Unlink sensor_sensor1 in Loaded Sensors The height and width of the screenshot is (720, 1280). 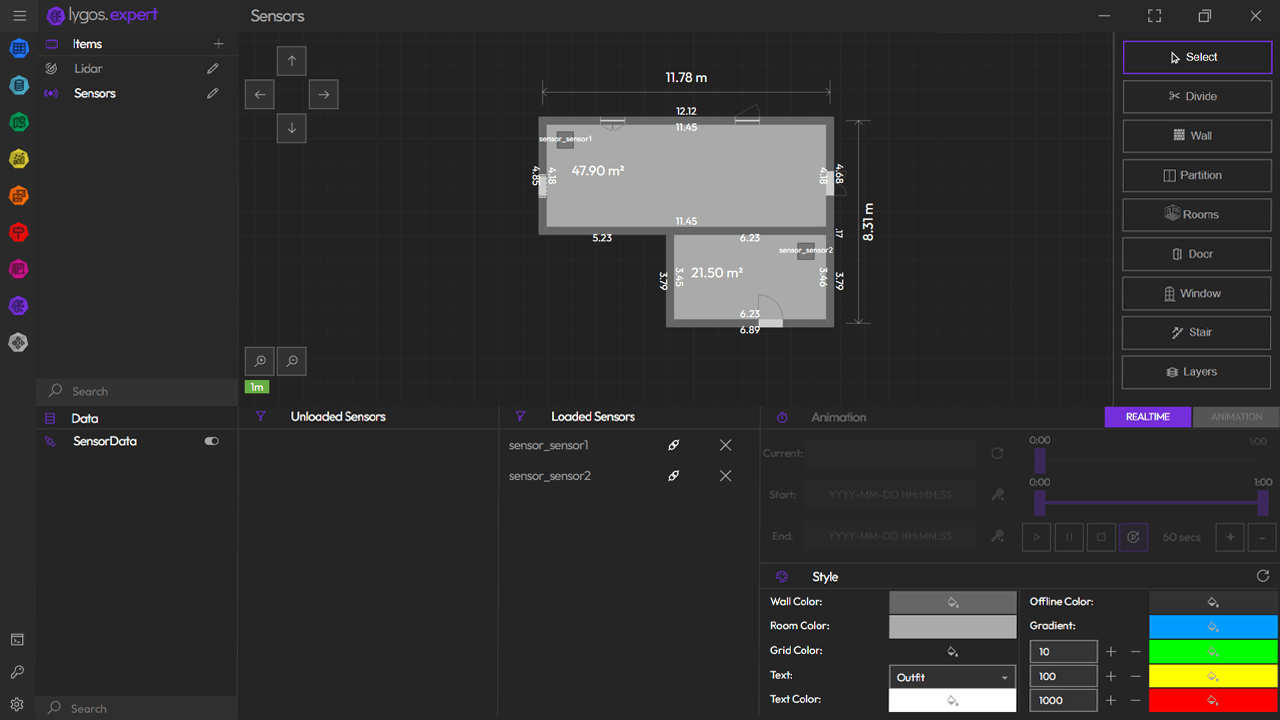[x=674, y=445]
